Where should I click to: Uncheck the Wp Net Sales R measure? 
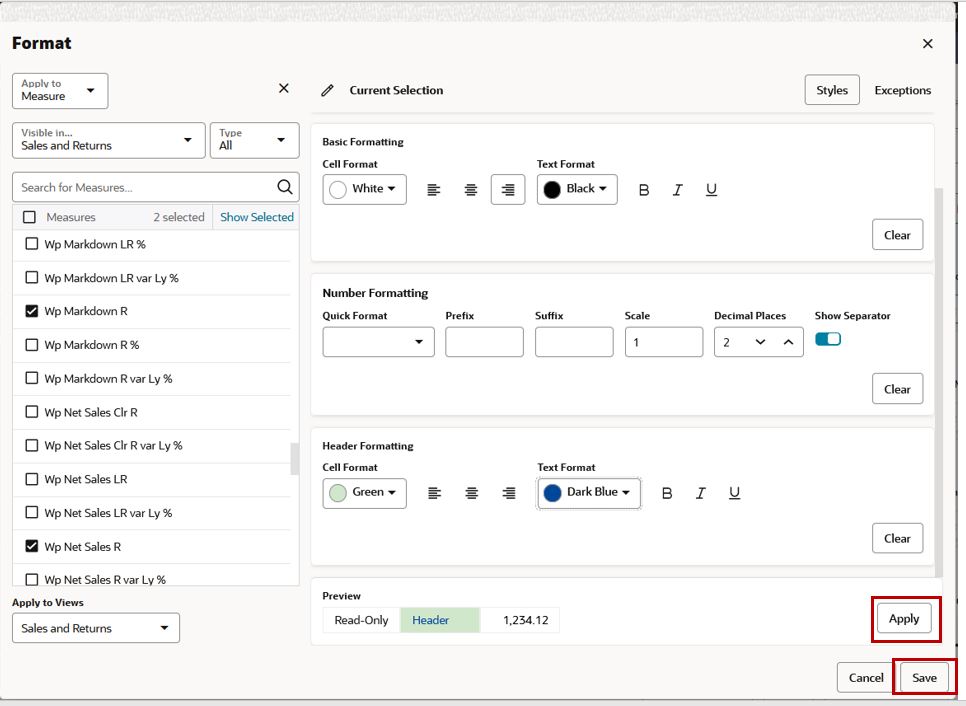coord(31,546)
